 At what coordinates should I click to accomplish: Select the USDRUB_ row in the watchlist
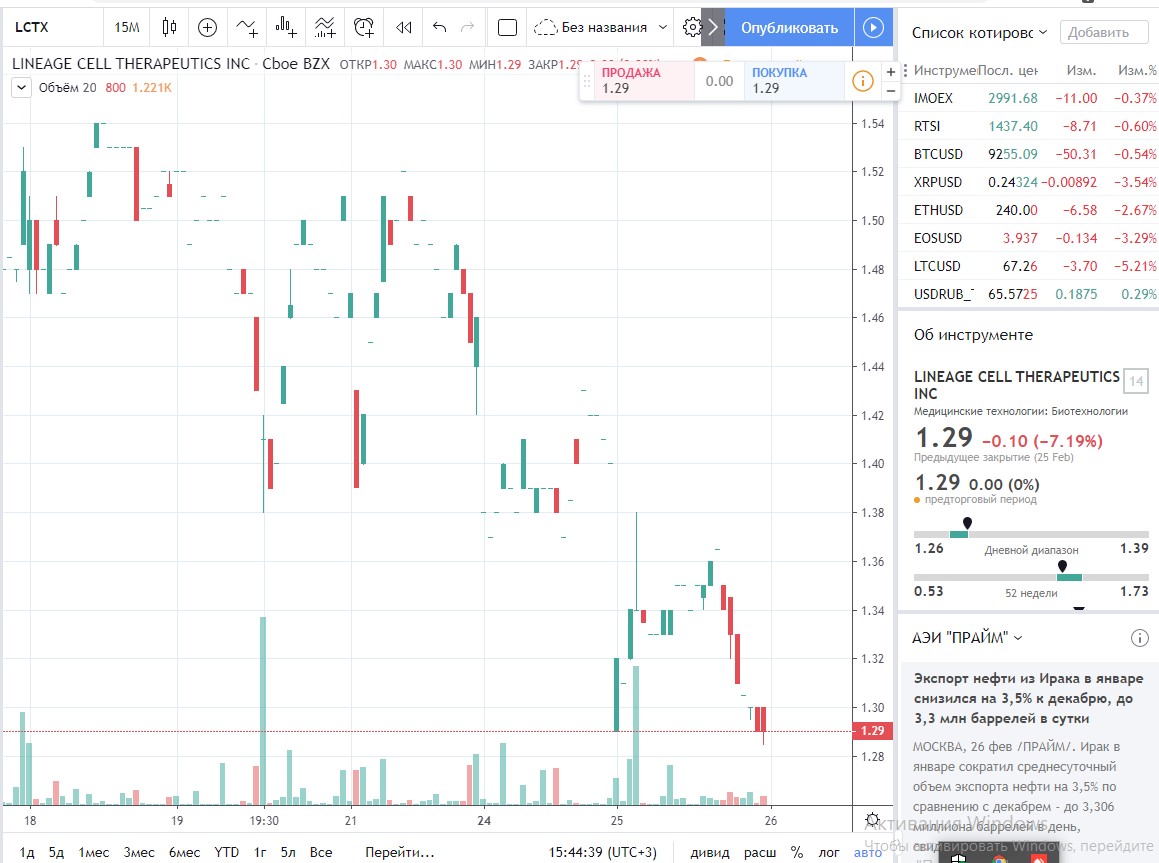(1028, 294)
